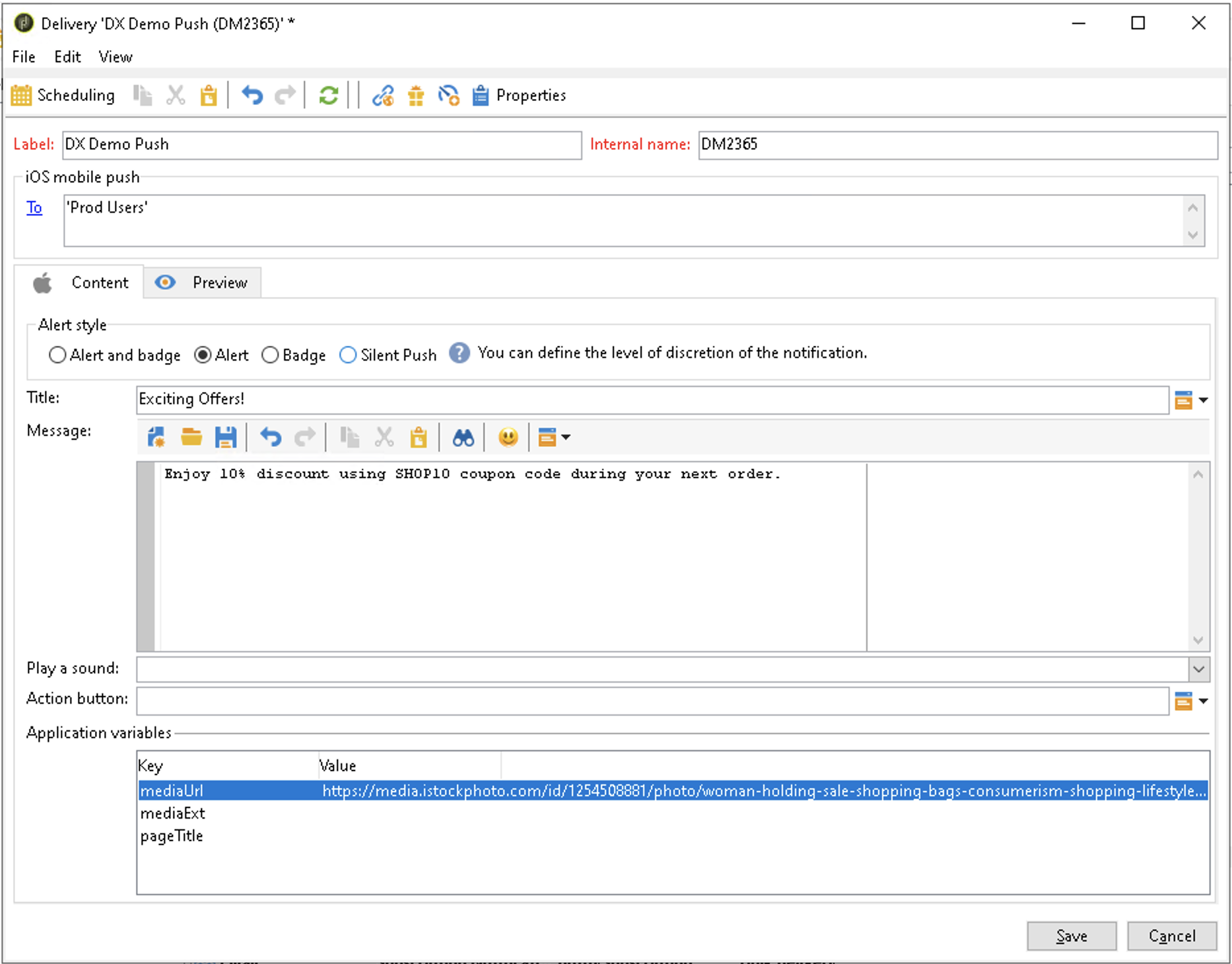Viewport: 1232px width, 964px height.
Task: Undo in the message editor toolbar
Action: [x=271, y=437]
